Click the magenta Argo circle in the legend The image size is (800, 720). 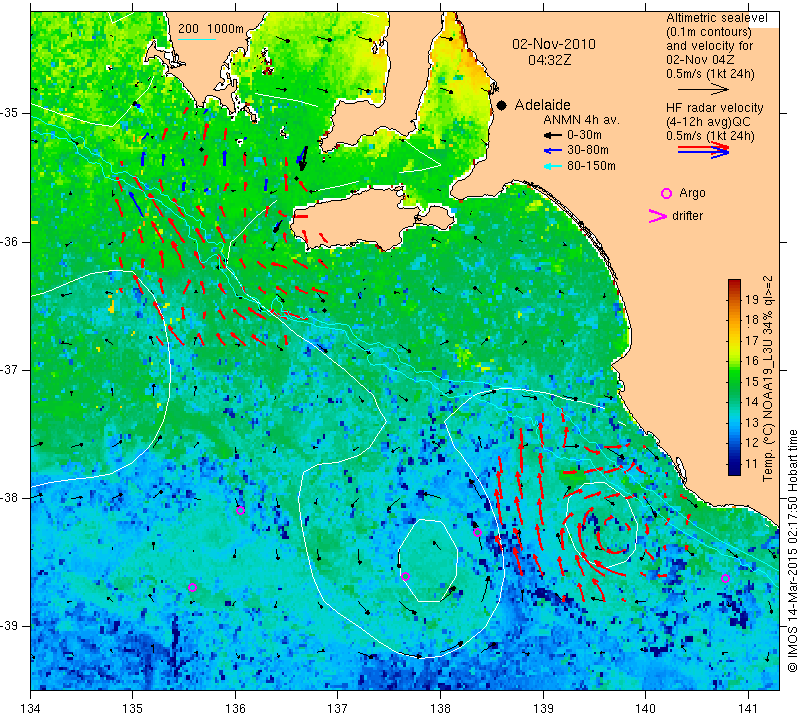[x=666, y=193]
